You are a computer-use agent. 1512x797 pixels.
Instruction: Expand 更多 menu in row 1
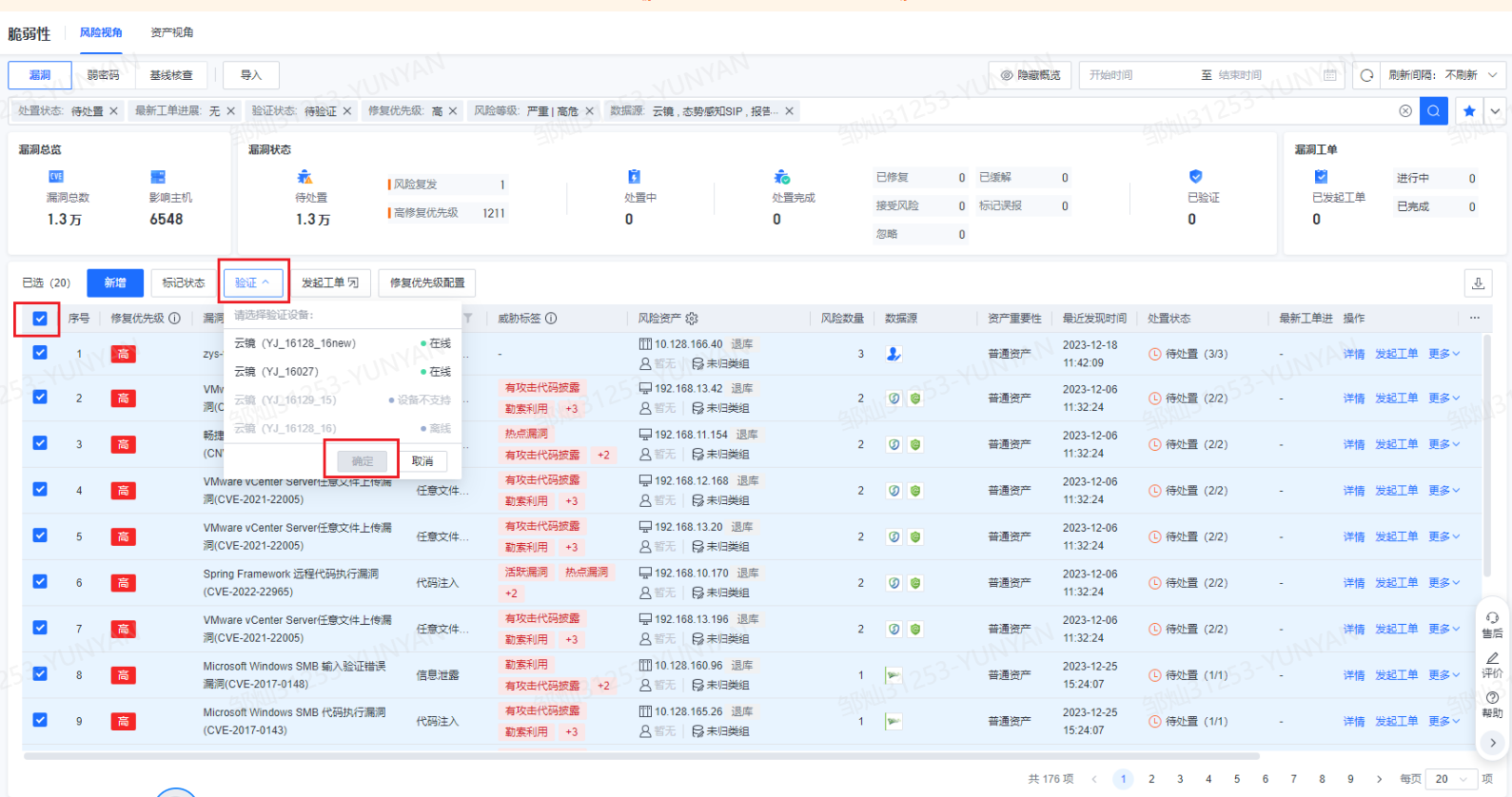coord(1443,354)
